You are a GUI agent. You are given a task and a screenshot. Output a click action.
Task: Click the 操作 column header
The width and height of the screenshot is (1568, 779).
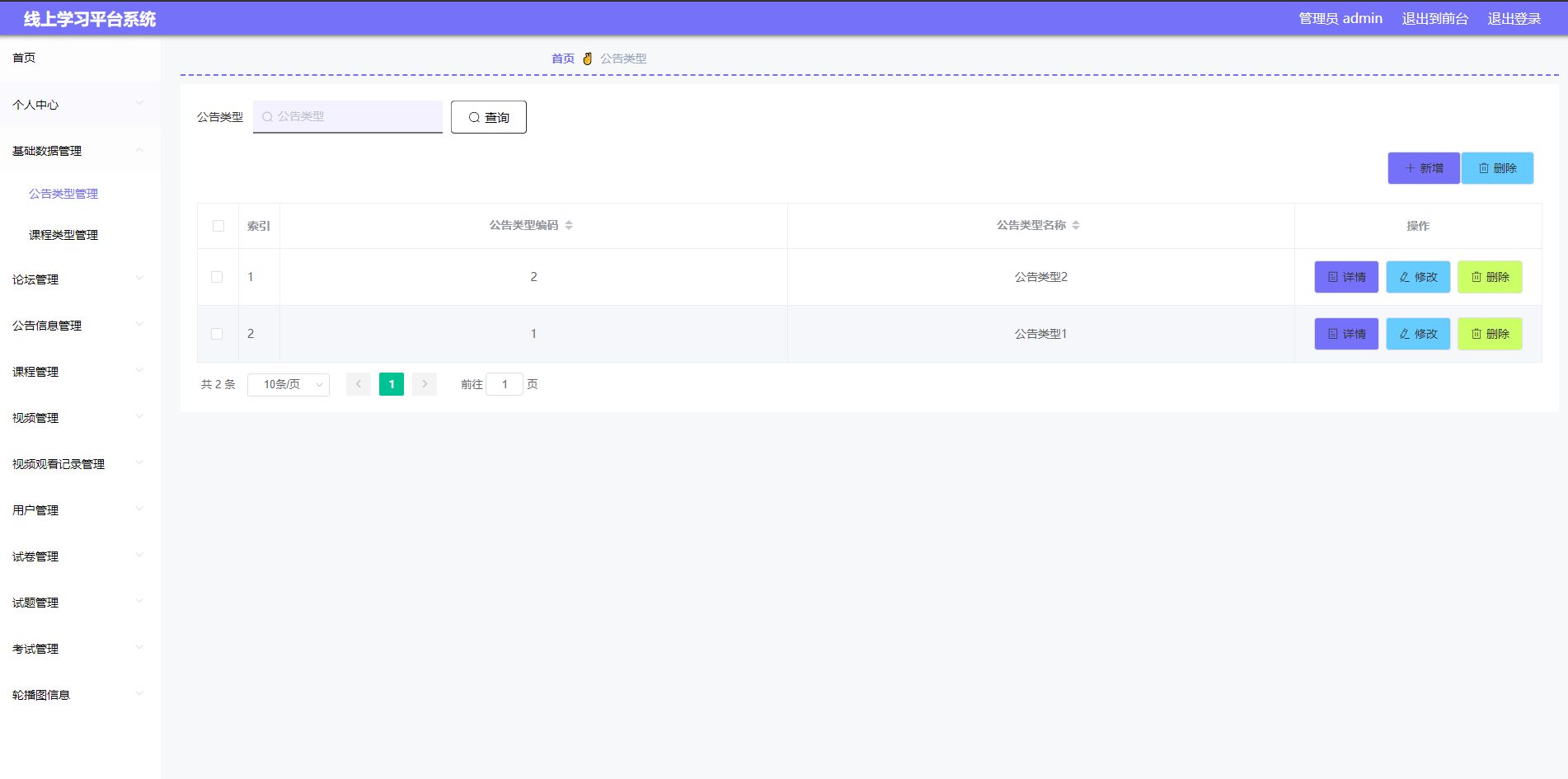coord(1418,226)
